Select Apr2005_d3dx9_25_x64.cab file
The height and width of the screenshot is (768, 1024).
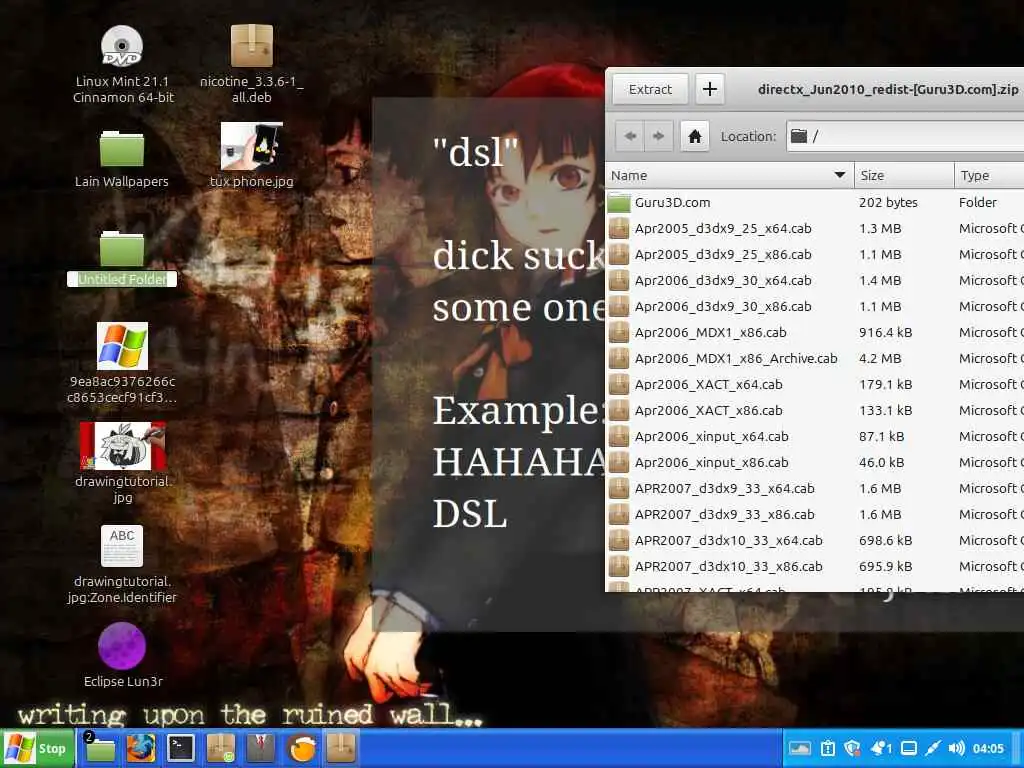[815, 229]
